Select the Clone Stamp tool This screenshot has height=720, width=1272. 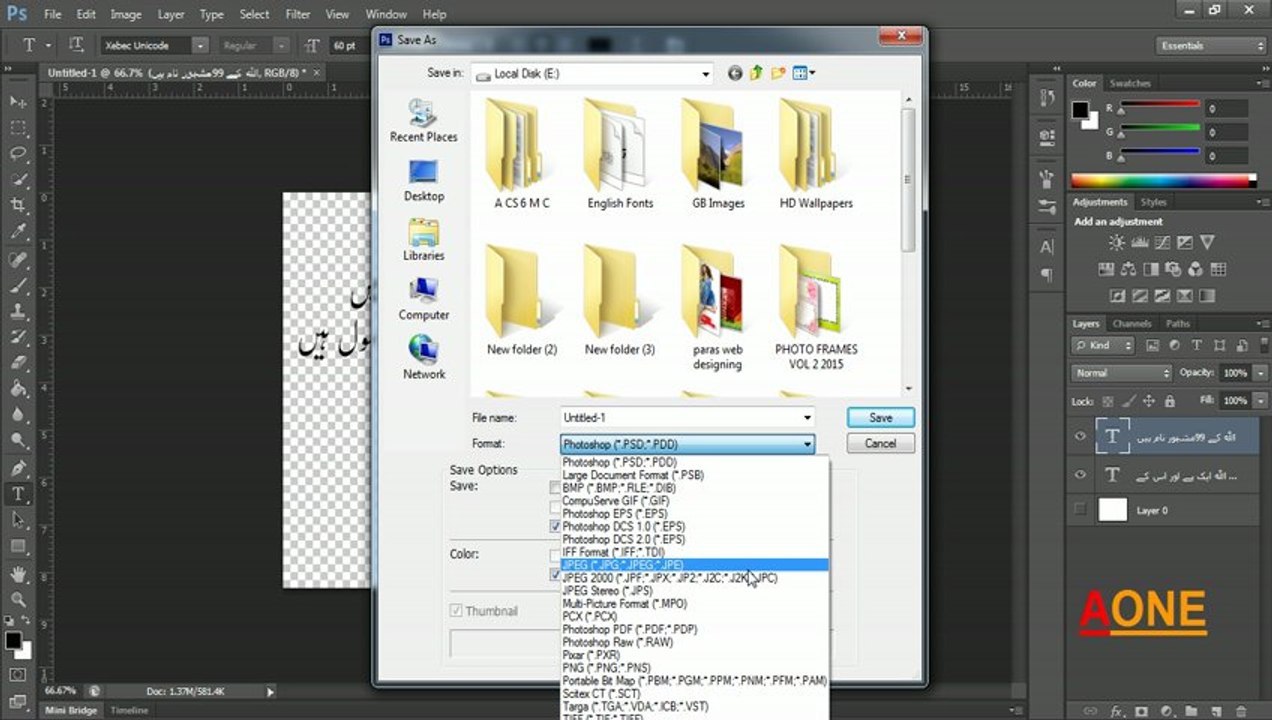(x=18, y=311)
